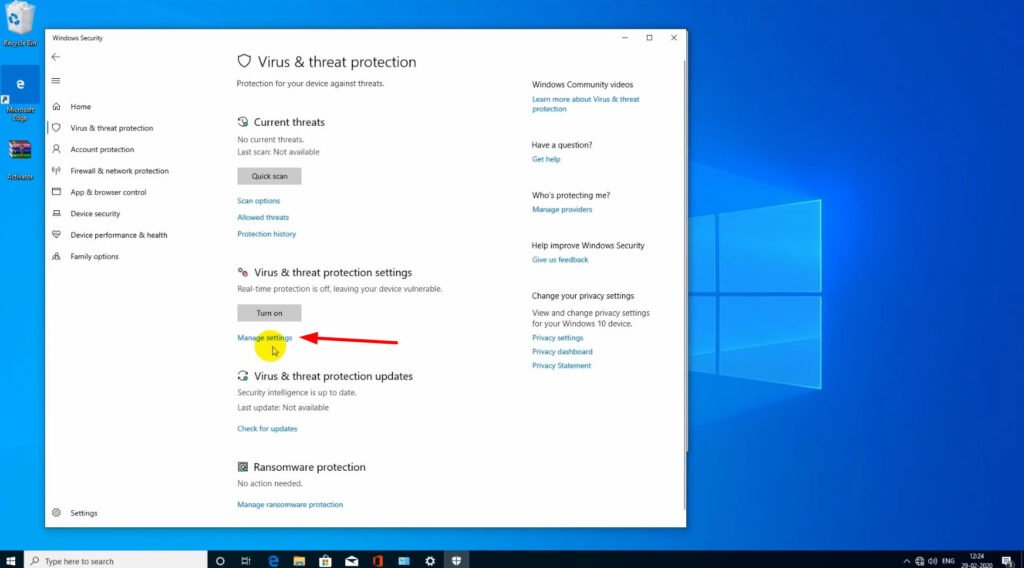The image size is (1024, 568).
Task: Open App & browser control
Action: point(108,193)
